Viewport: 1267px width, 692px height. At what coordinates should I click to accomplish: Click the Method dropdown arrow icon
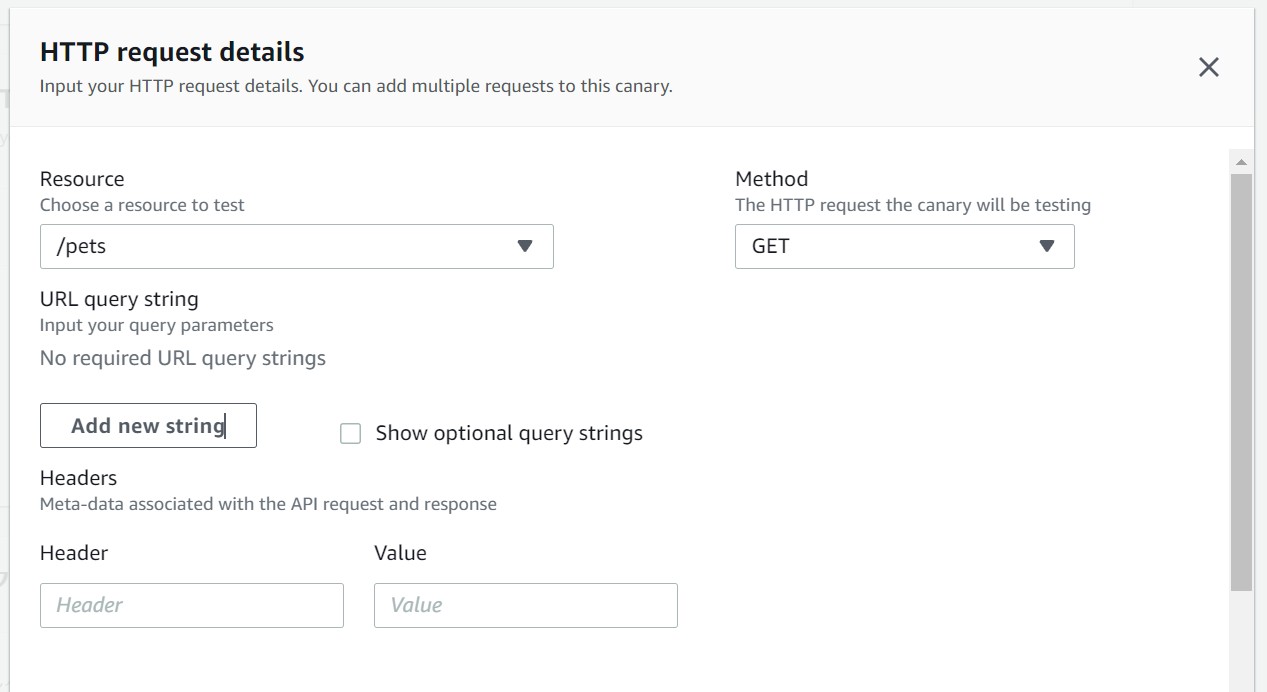pos(1047,247)
